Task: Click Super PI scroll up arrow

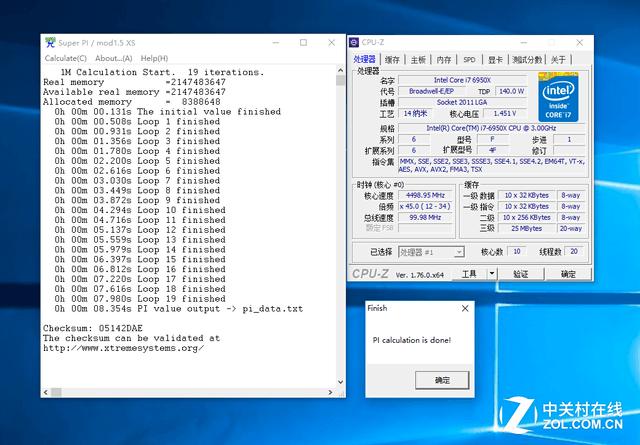Action: point(341,70)
